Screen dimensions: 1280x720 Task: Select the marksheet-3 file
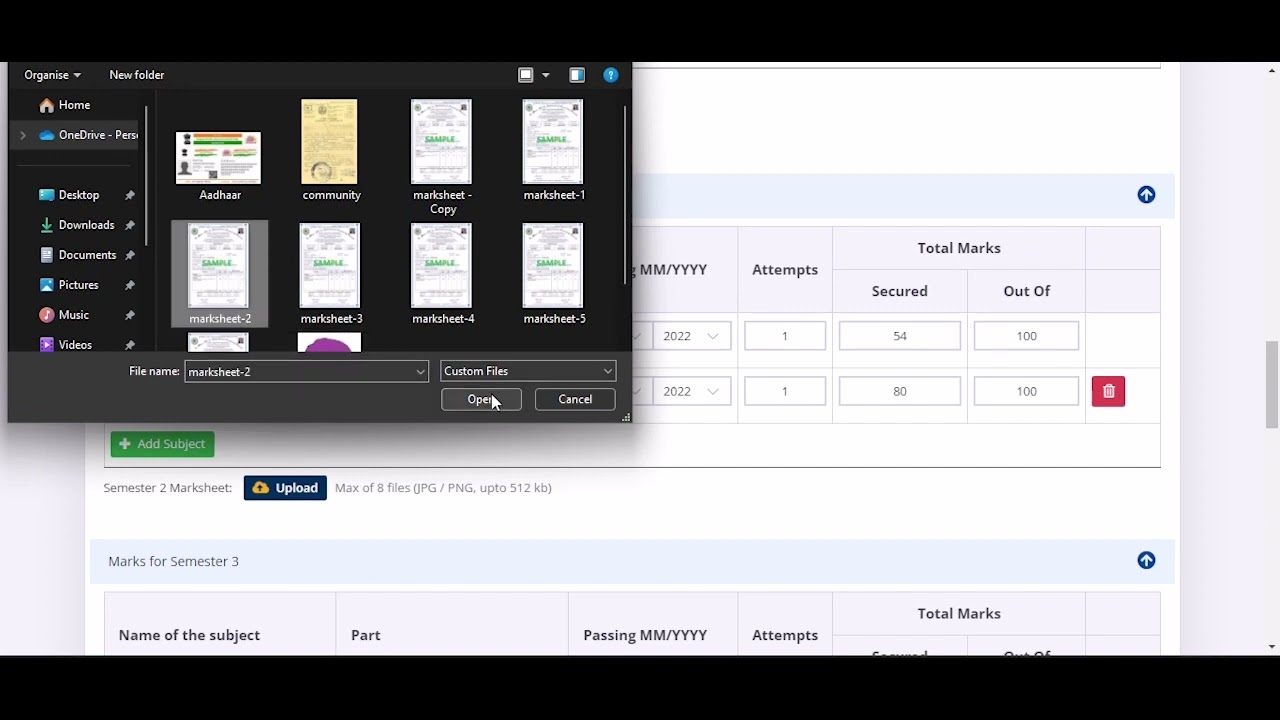click(x=331, y=273)
